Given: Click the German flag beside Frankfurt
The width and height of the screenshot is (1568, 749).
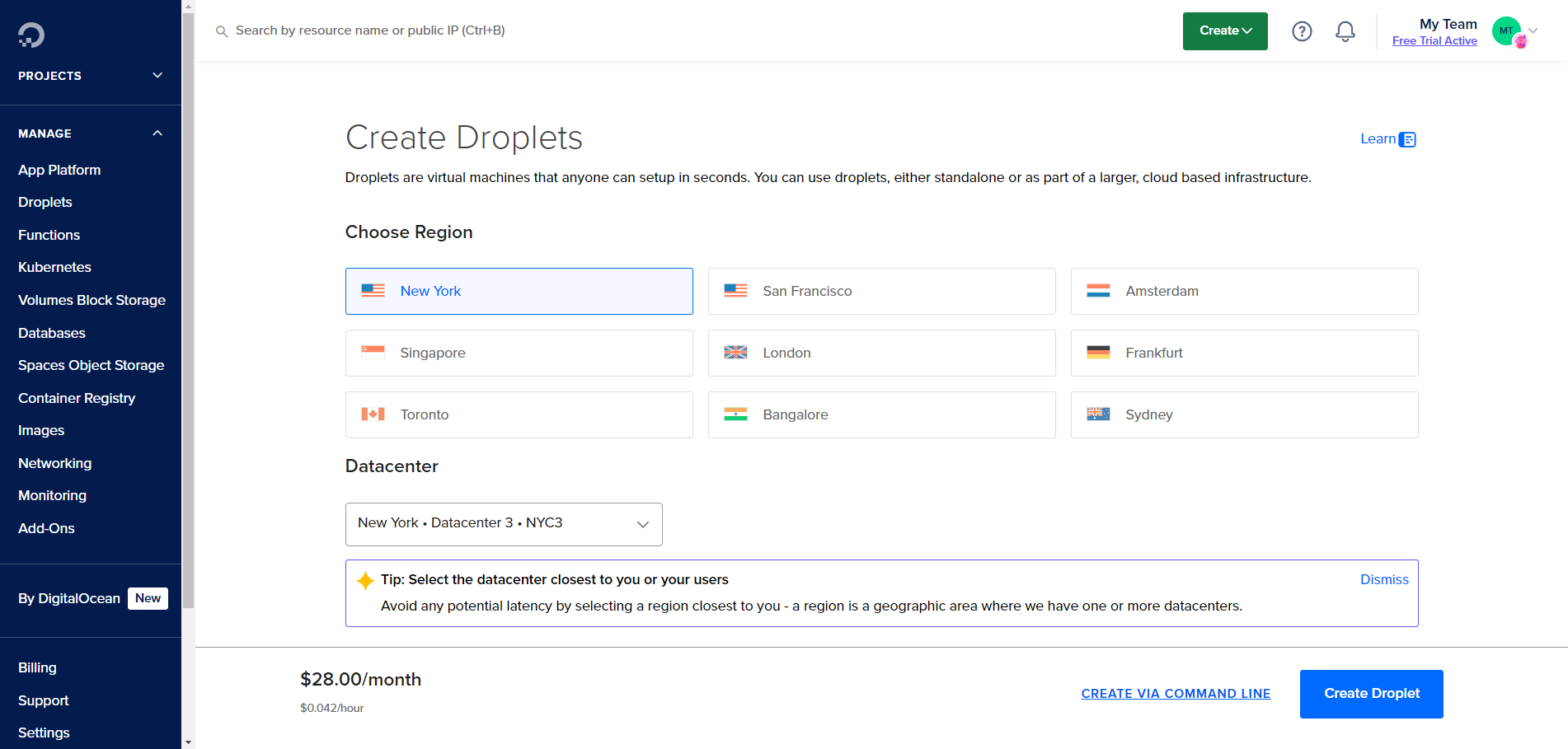Looking at the screenshot, I should pos(1098,353).
